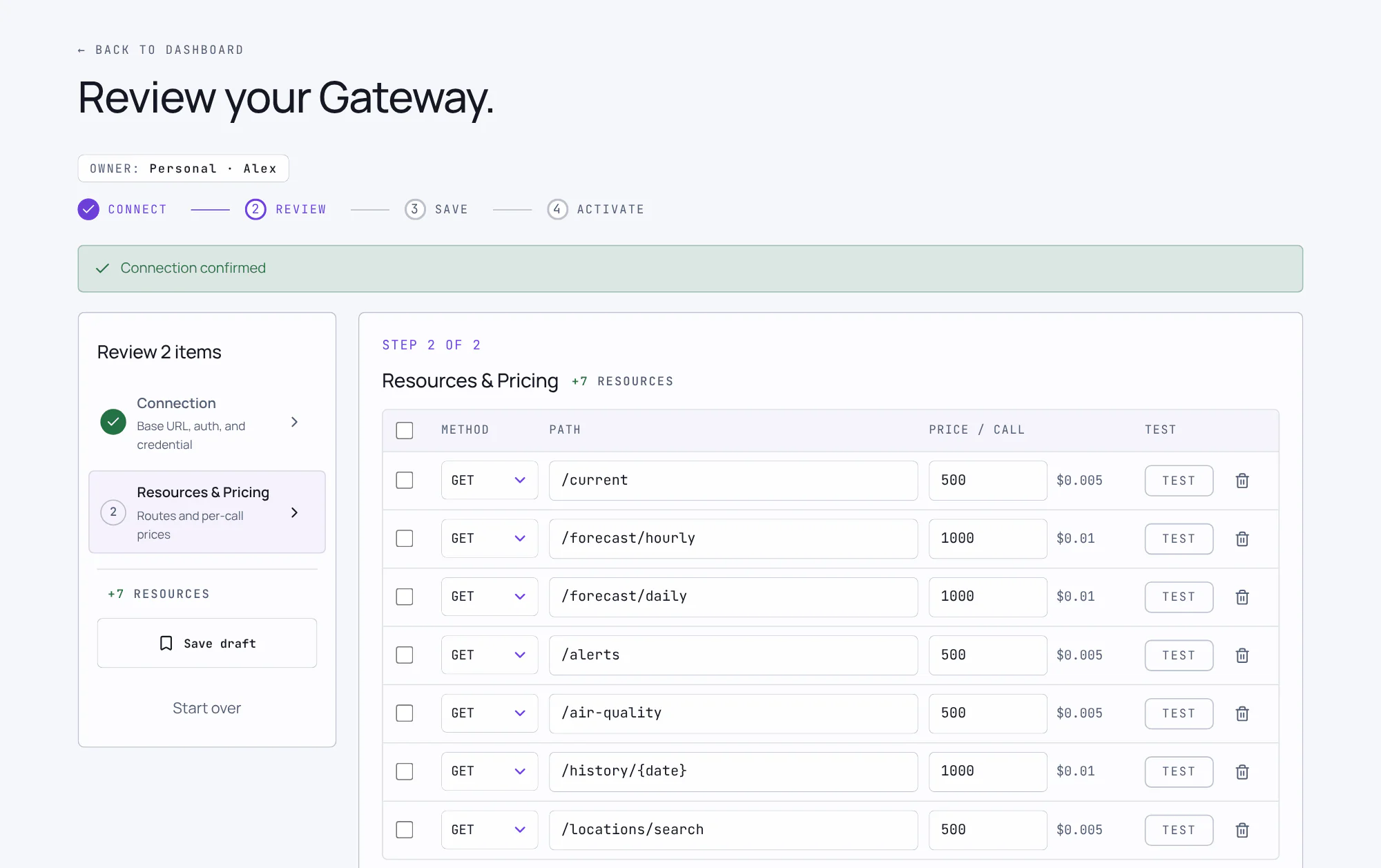Click the price field for /alerts

coord(987,655)
